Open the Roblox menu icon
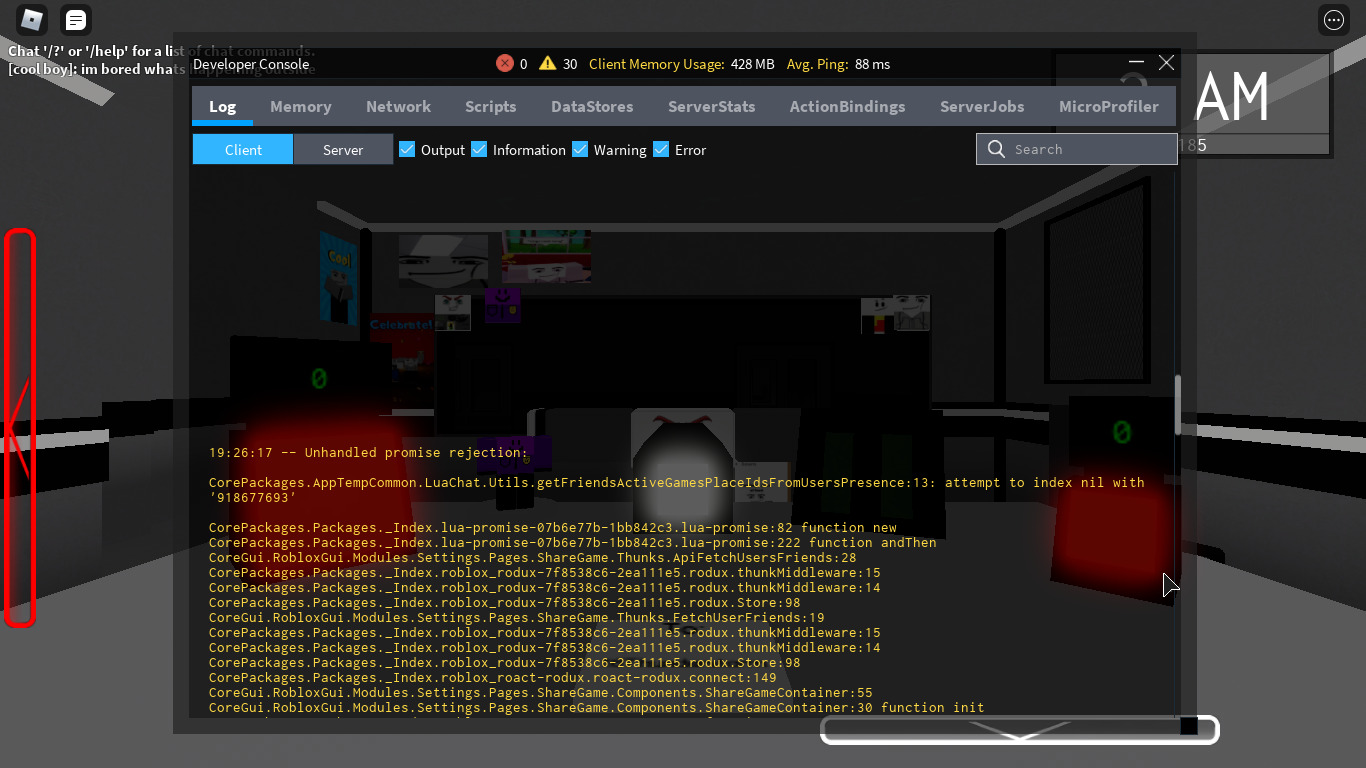The width and height of the screenshot is (1366, 768). 33,19
